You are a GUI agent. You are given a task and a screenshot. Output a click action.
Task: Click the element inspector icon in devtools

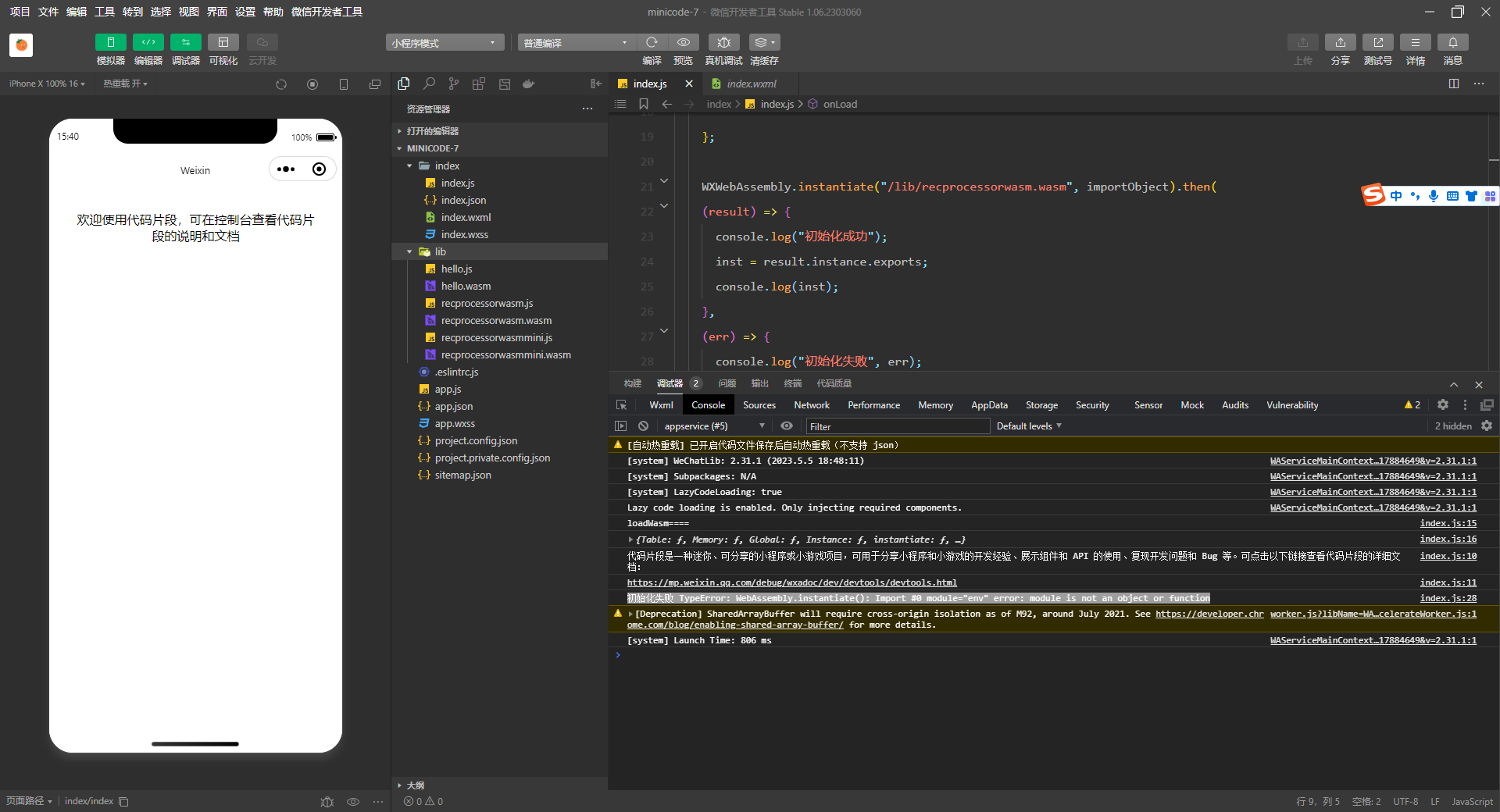(622, 405)
